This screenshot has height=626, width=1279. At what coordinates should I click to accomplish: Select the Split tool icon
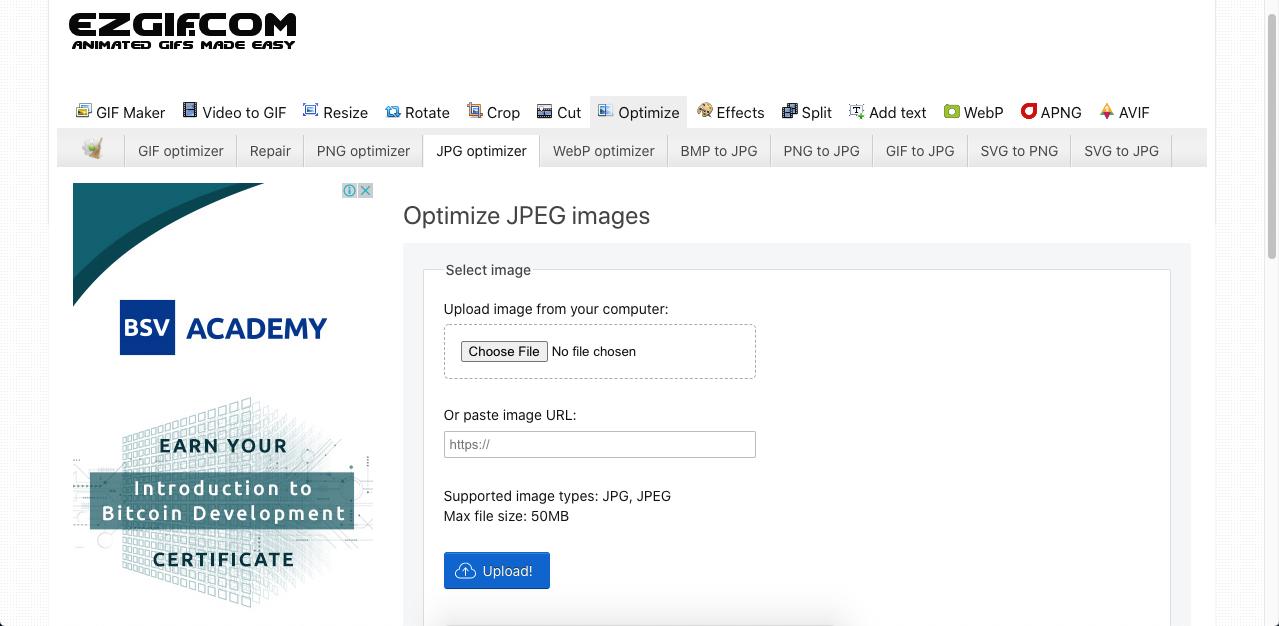point(790,111)
